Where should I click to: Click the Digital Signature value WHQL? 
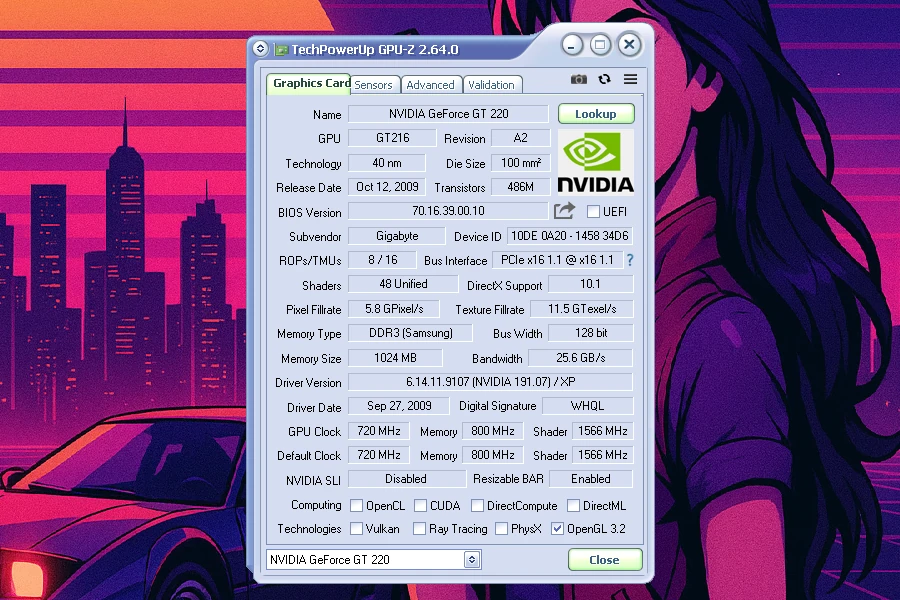click(587, 406)
